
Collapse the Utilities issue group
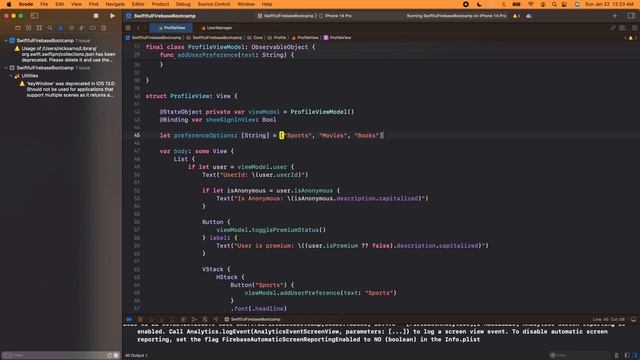coord(11,76)
